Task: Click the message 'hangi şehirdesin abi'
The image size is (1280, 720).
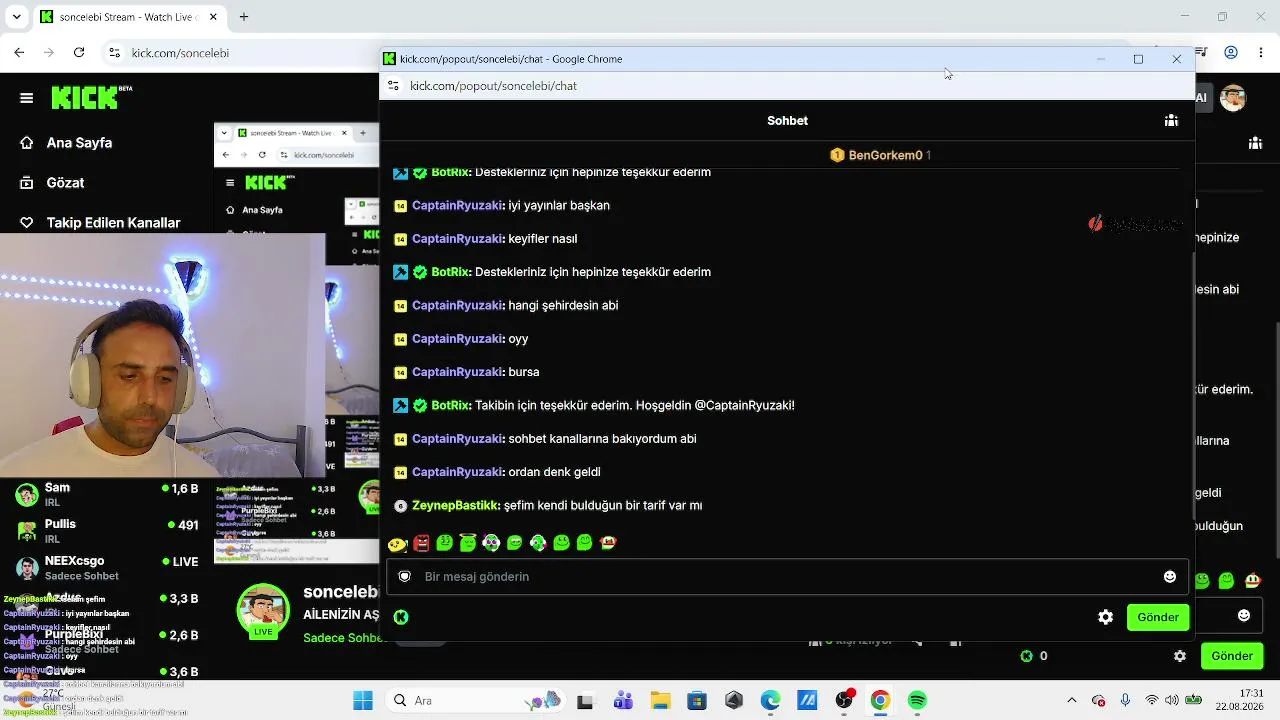Action: (x=563, y=305)
